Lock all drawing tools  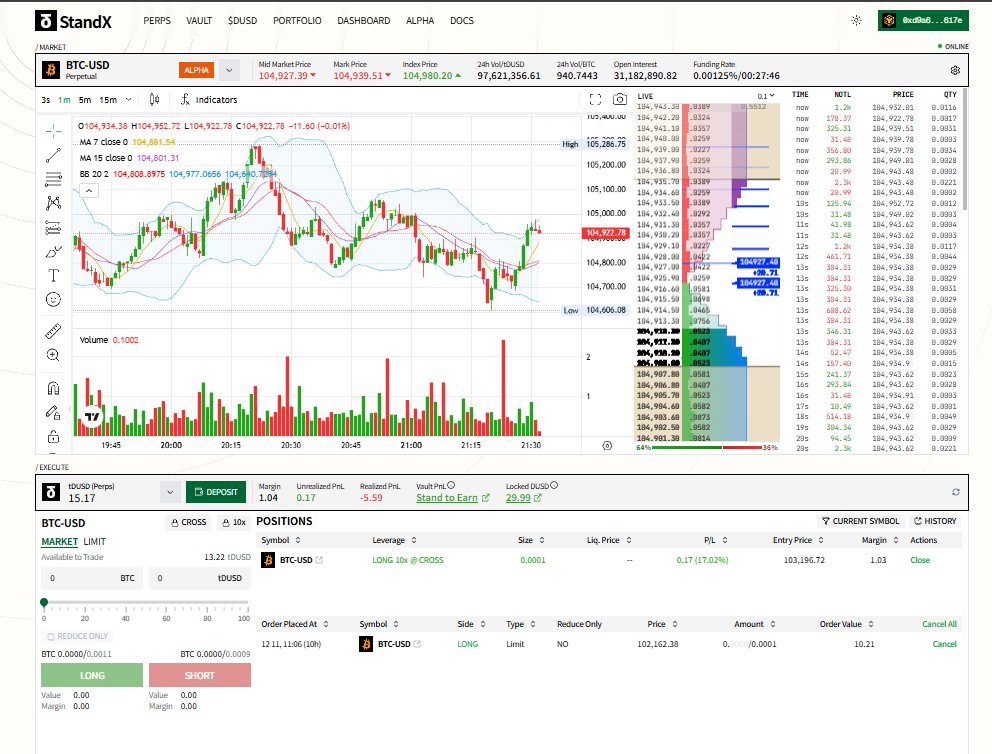pyautogui.click(x=53, y=436)
